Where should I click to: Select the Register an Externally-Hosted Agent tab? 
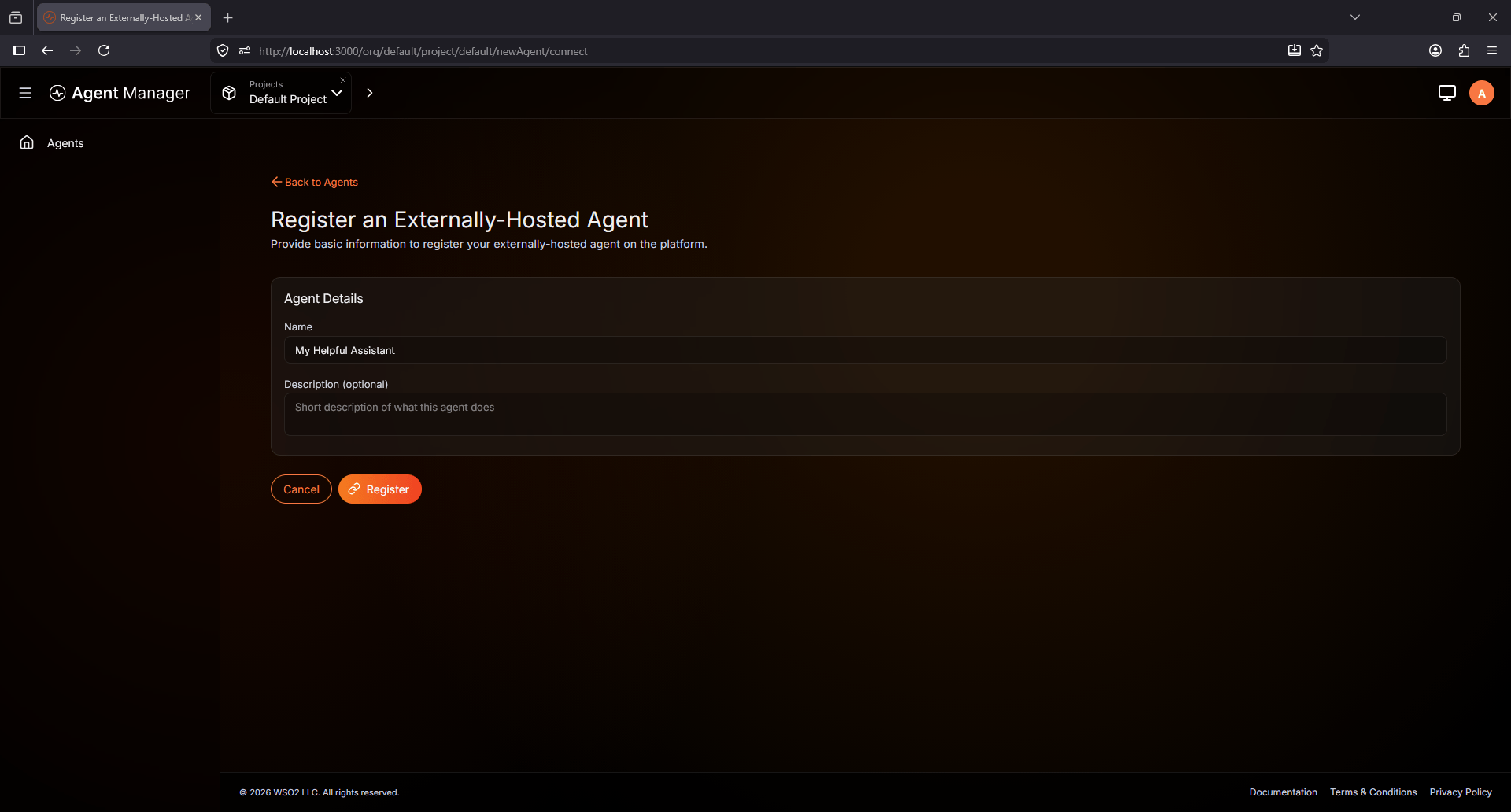pyautogui.click(x=124, y=17)
